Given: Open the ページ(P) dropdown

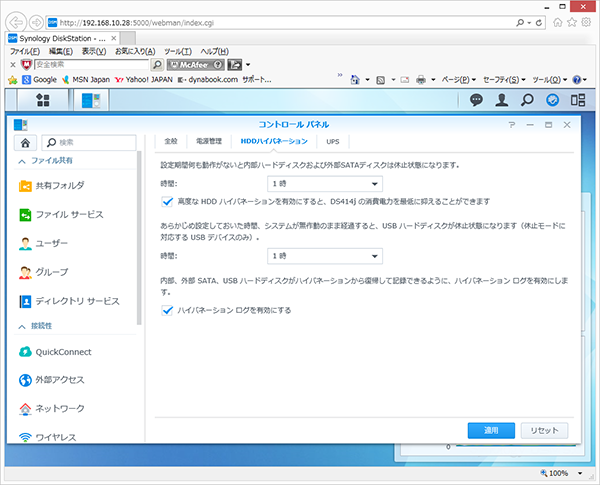Looking at the screenshot, I should tap(459, 80).
